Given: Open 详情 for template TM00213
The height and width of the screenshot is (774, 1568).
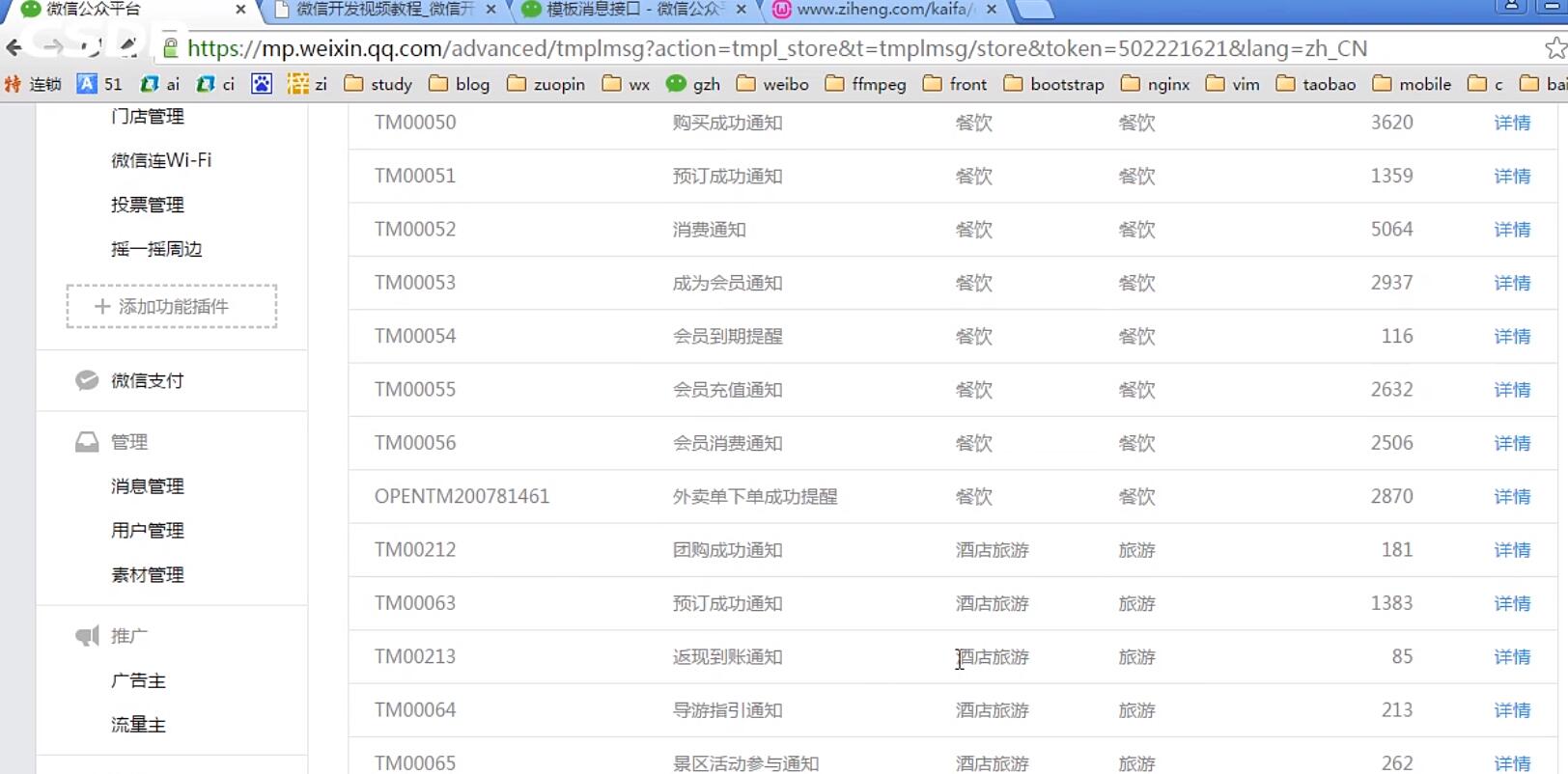Looking at the screenshot, I should [x=1512, y=656].
